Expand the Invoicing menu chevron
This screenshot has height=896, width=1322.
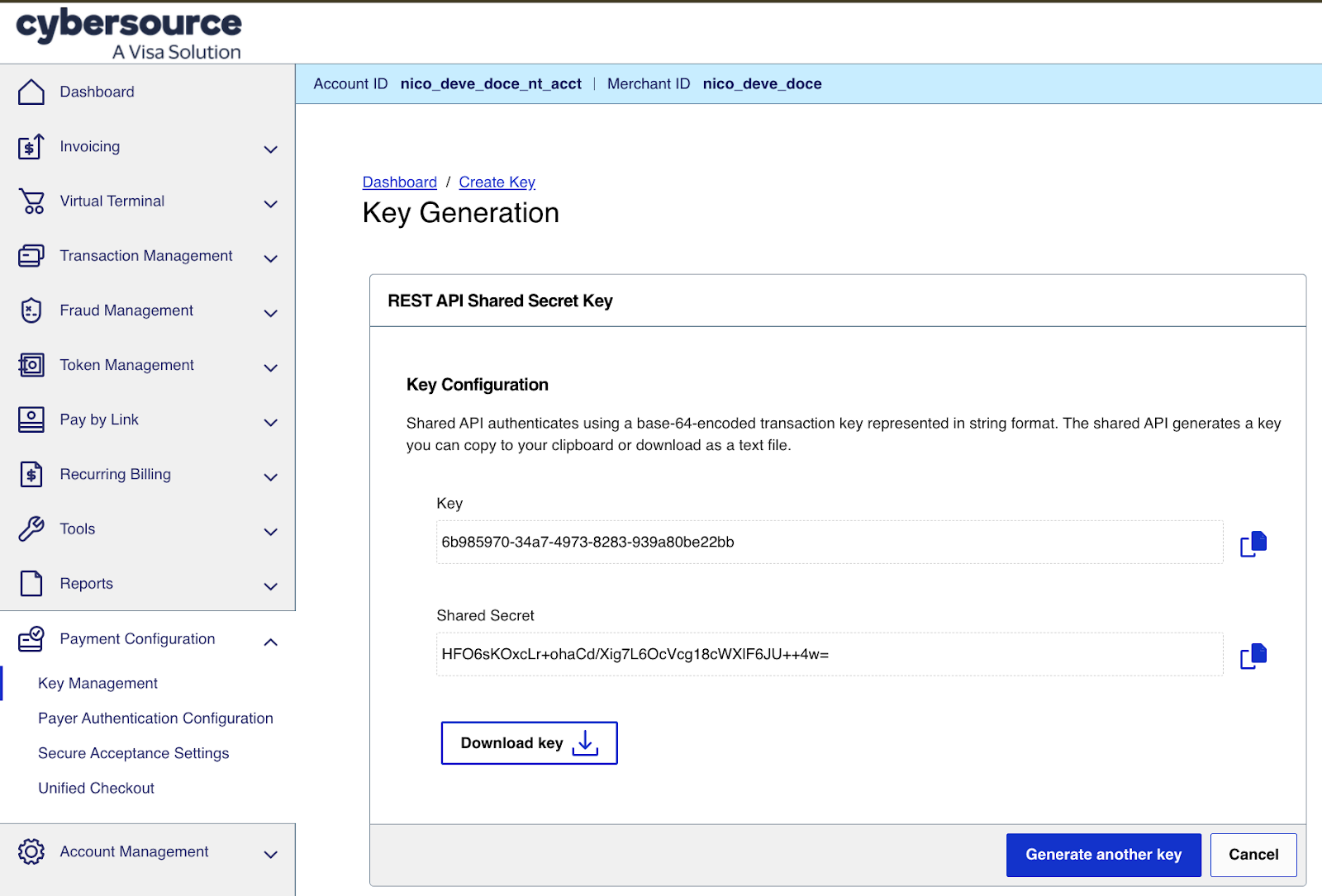(x=270, y=149)
